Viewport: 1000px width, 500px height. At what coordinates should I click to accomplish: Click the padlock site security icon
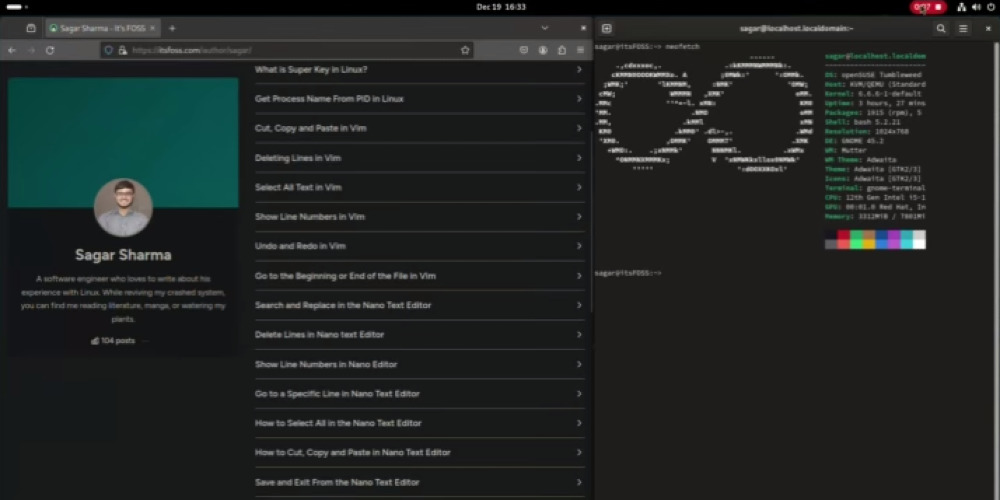click(x=122, y=50)
